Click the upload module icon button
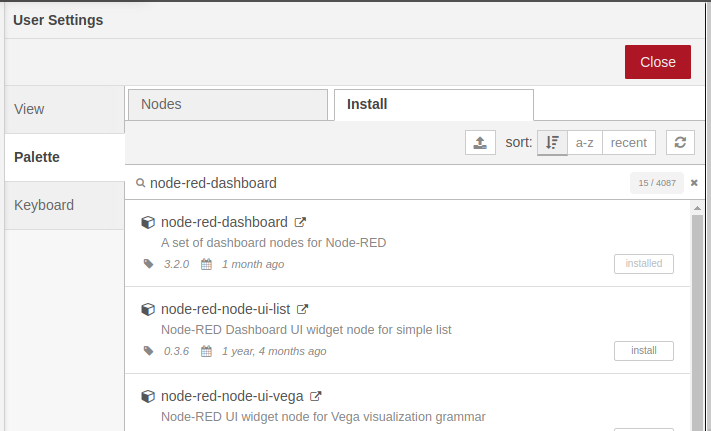 point(480,143)
